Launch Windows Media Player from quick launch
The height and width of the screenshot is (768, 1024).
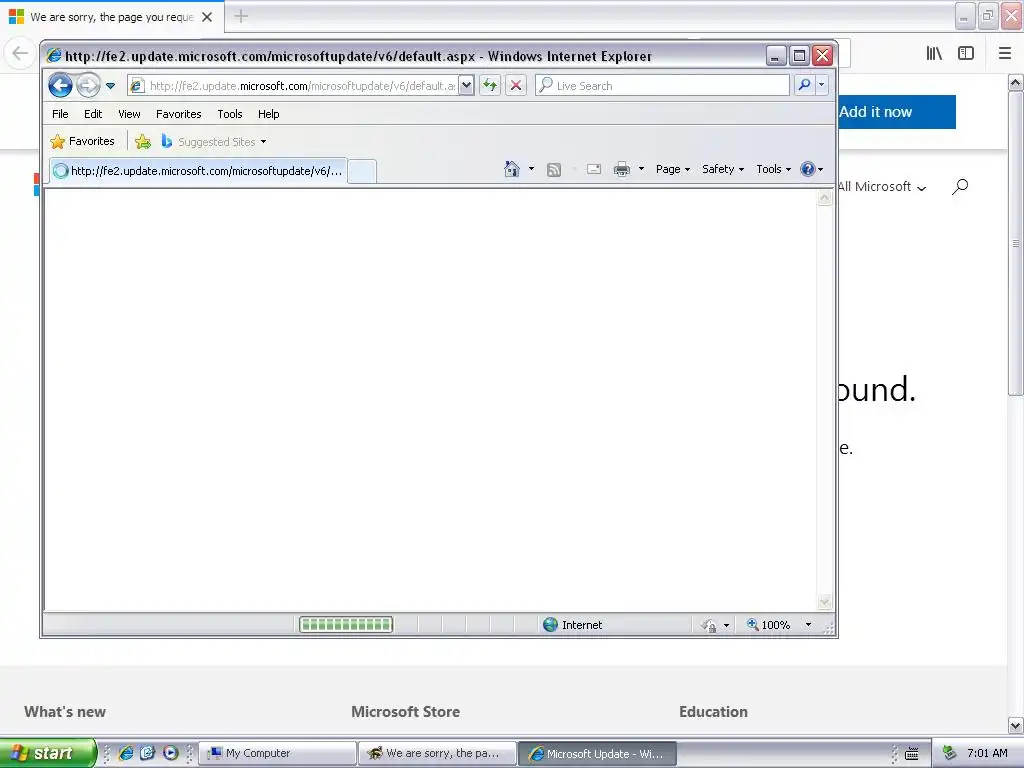coord(170,753)
